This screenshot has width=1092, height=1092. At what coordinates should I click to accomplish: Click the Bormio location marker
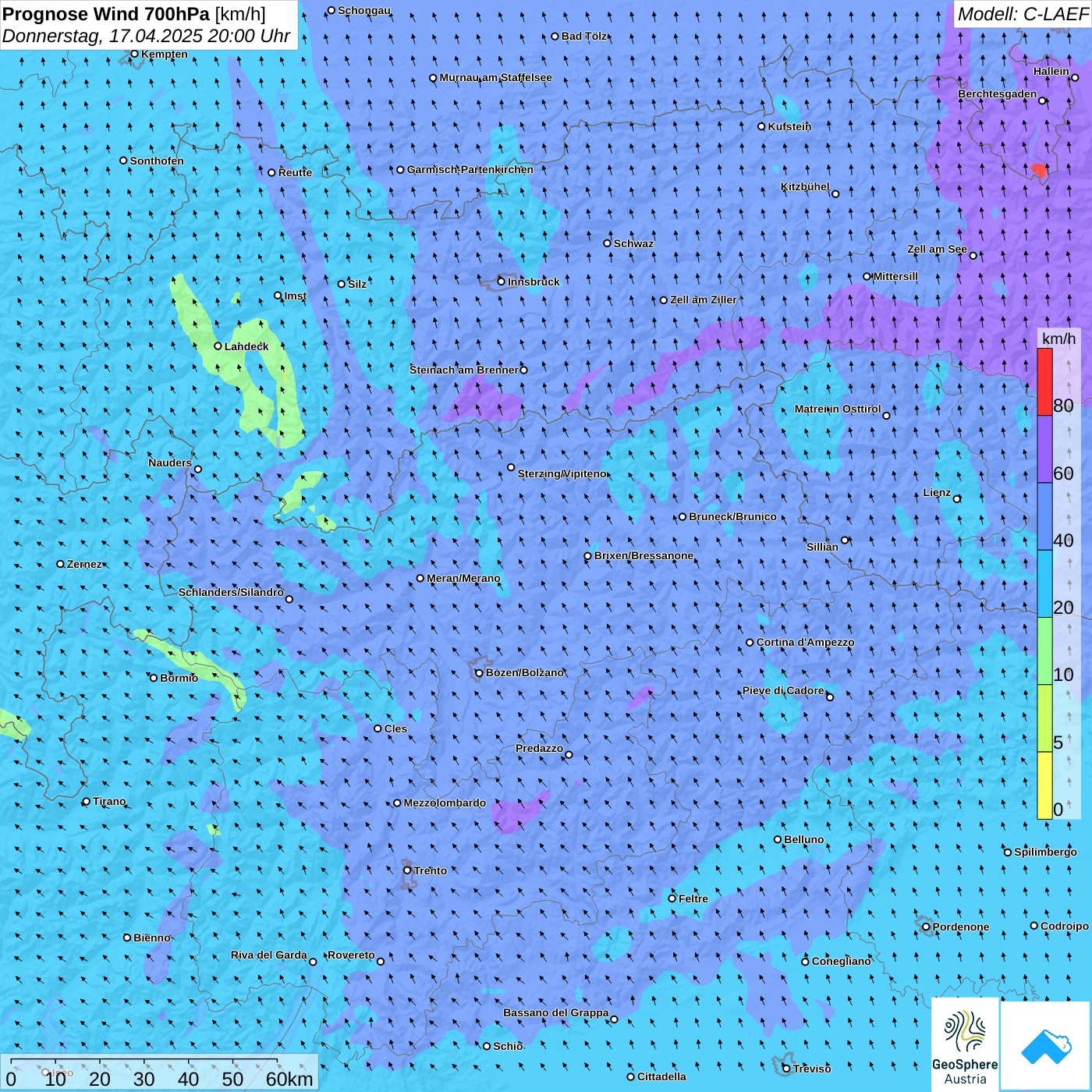click(x=154, y=678)
